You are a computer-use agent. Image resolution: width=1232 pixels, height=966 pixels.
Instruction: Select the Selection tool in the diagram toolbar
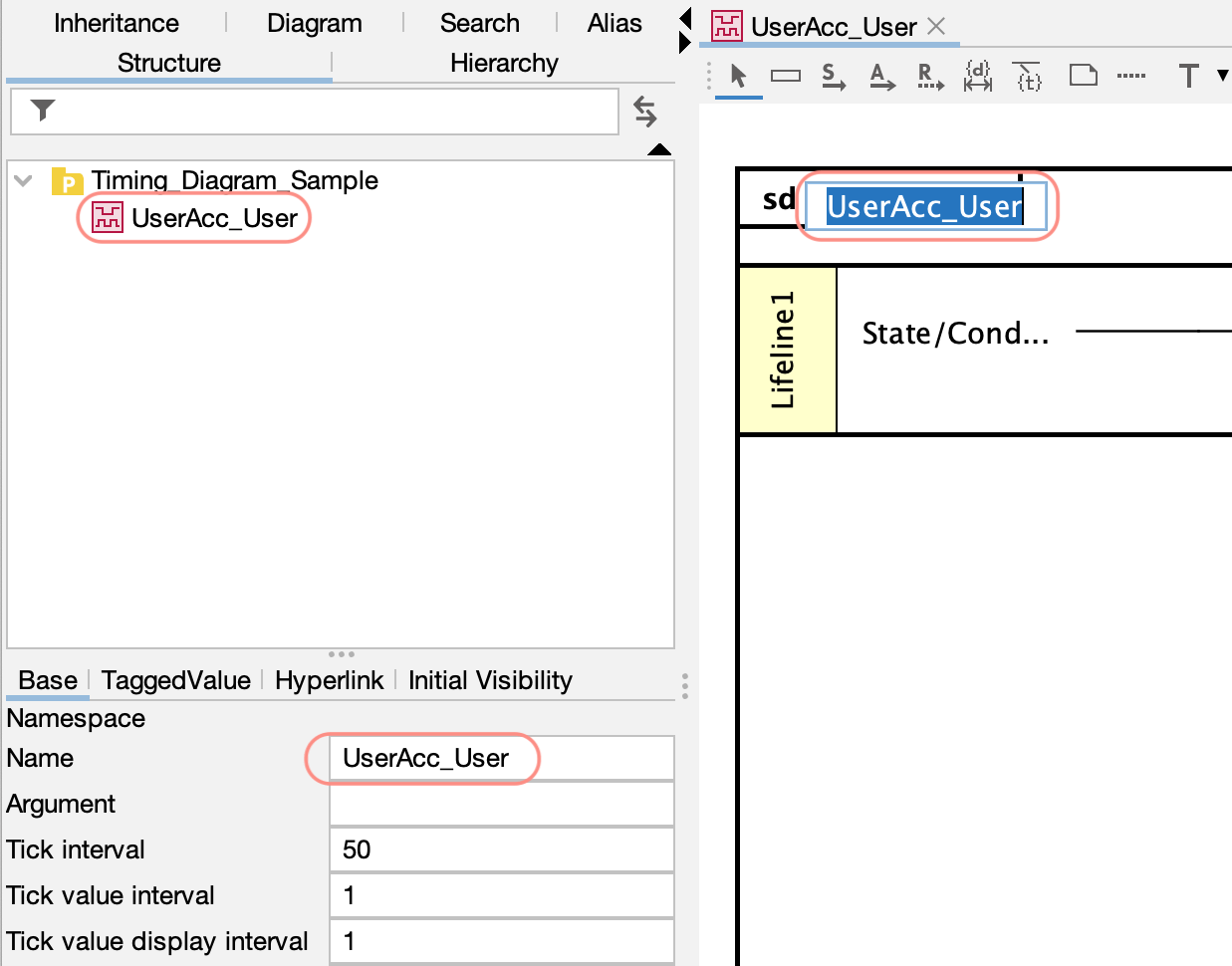738,76
